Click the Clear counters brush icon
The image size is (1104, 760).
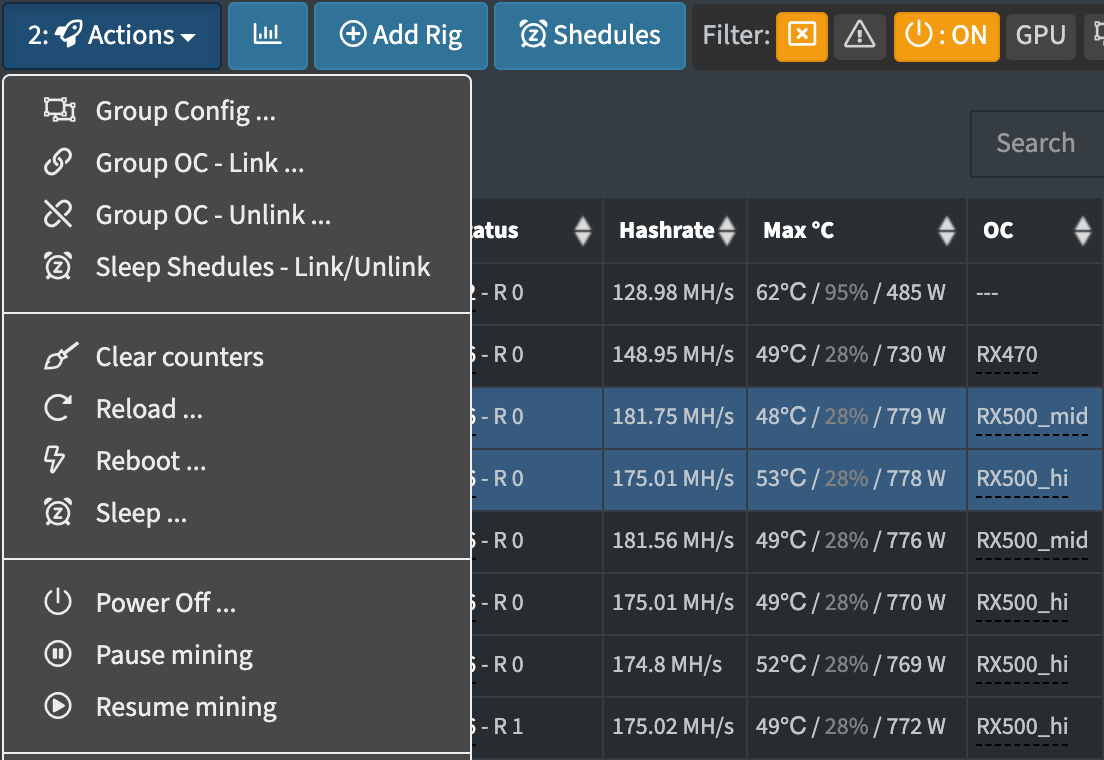tap(61, 356)
